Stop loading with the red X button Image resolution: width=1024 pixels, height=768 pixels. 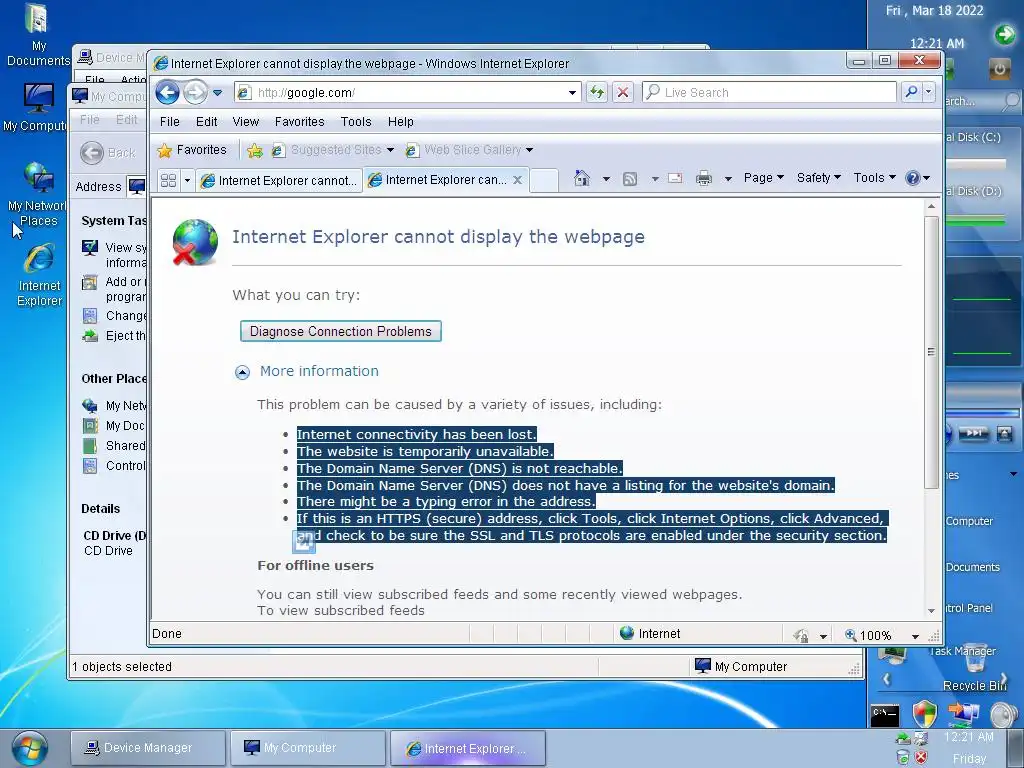[x=623, y=93]
